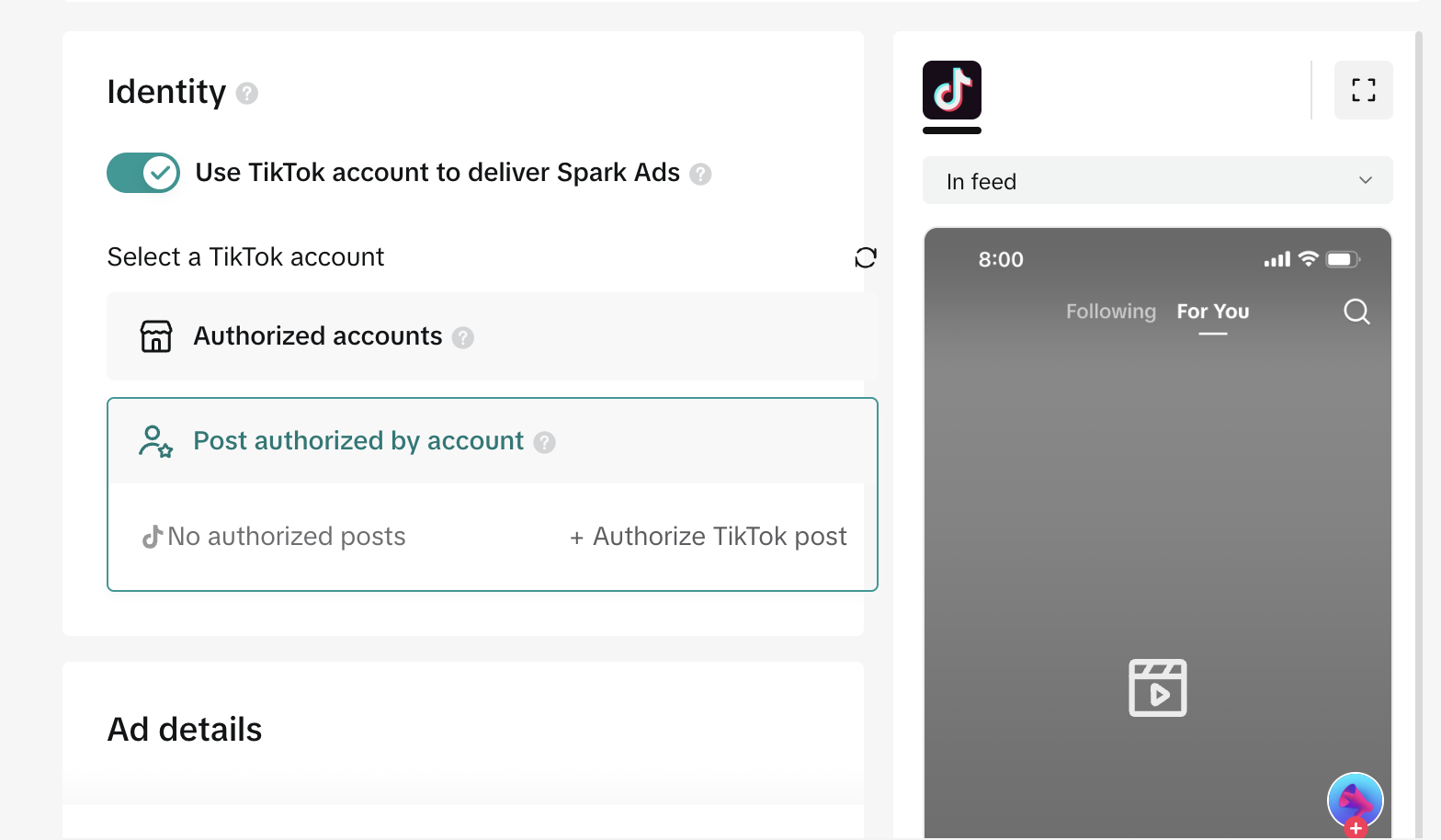Click help icon beside Spark Ads label
The width and height of the screenshot is (1441, 840).
(700, 174)
